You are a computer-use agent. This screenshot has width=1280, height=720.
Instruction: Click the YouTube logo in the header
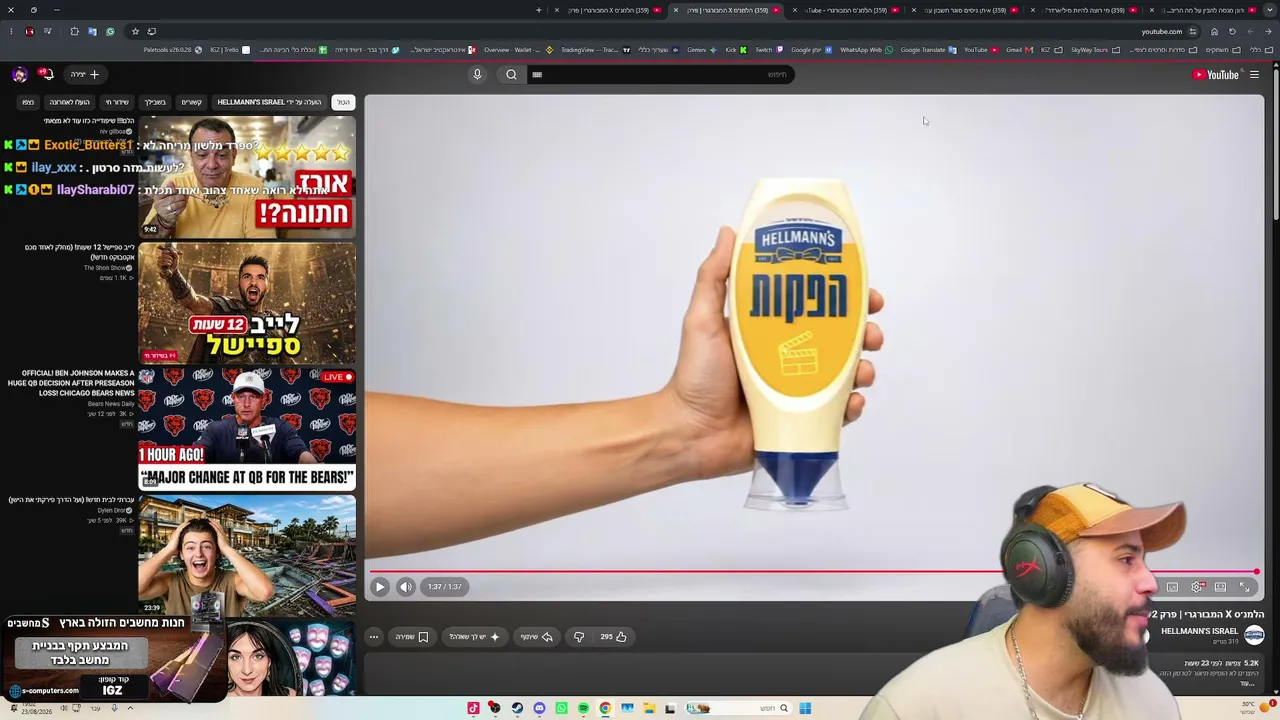pos(1215,75)
